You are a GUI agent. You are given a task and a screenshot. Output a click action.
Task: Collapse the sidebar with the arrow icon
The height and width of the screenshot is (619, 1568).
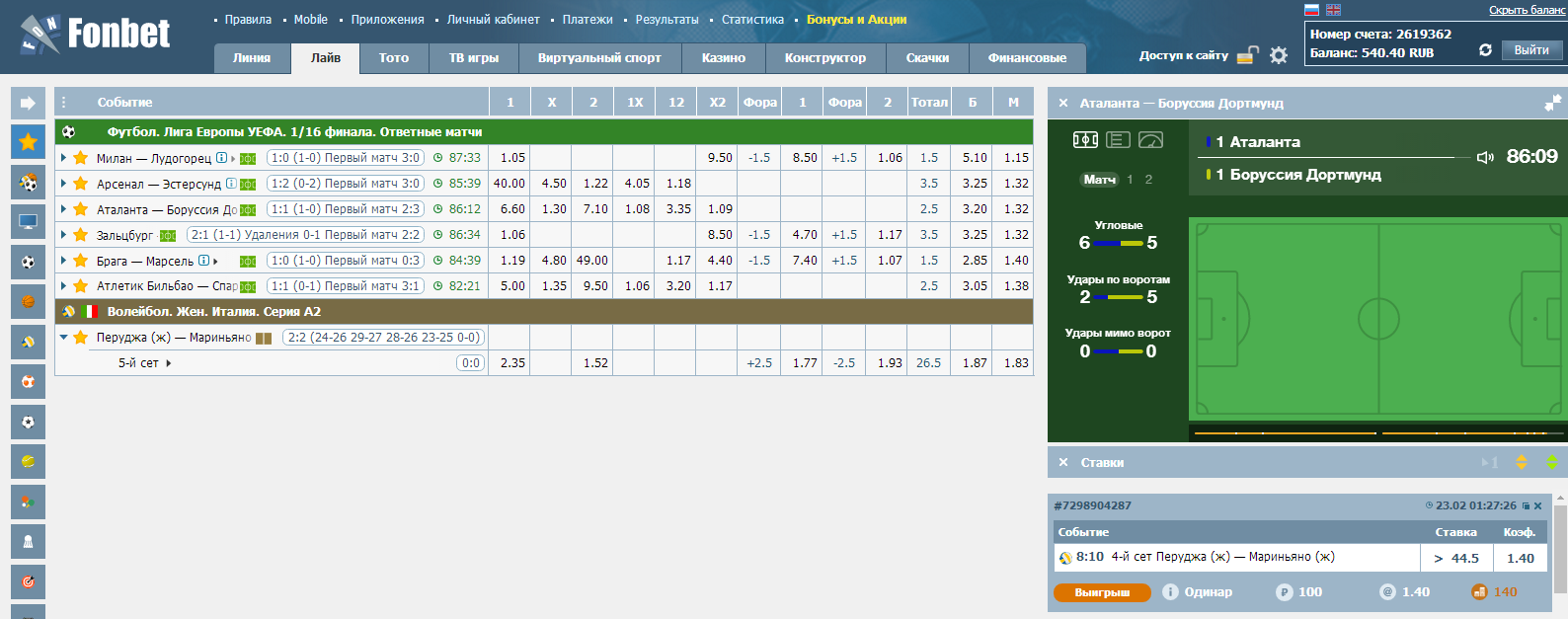pyautogui.click(x=28, y=103)
